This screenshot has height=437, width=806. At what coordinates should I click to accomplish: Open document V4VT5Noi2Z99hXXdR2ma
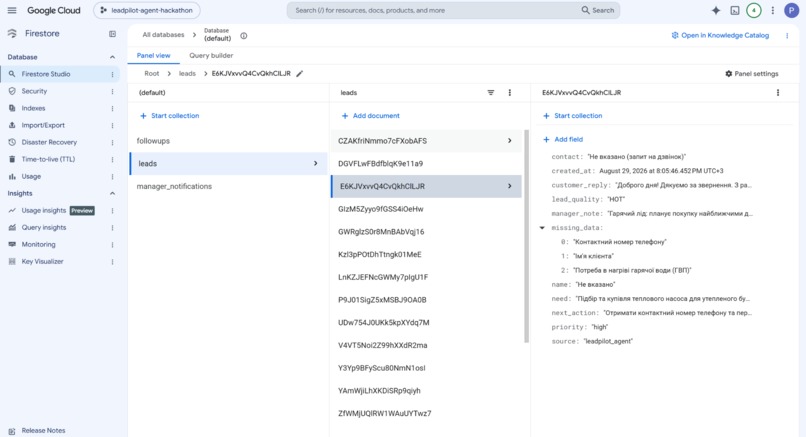click(x=426, y=345)
